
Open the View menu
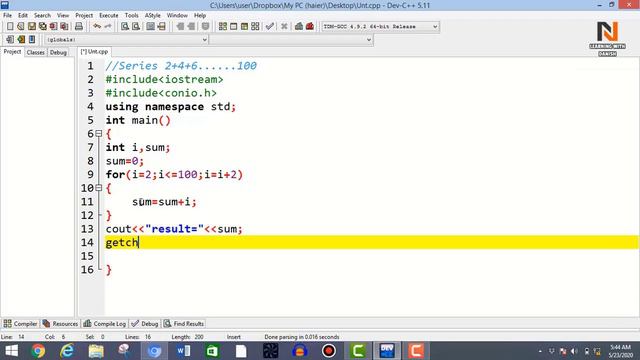click(x=63, y=16)
